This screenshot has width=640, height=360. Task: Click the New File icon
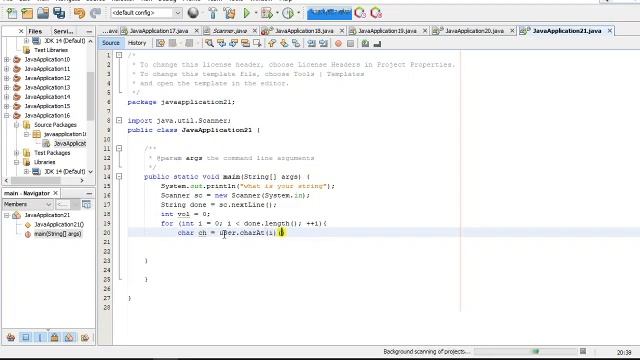click(12, 13)
